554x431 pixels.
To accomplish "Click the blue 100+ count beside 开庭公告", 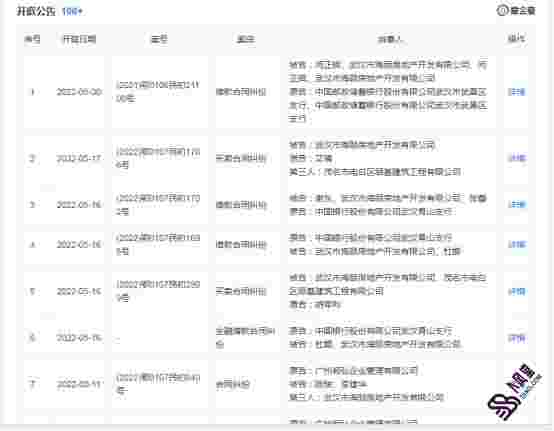I will tap(72, 12).
